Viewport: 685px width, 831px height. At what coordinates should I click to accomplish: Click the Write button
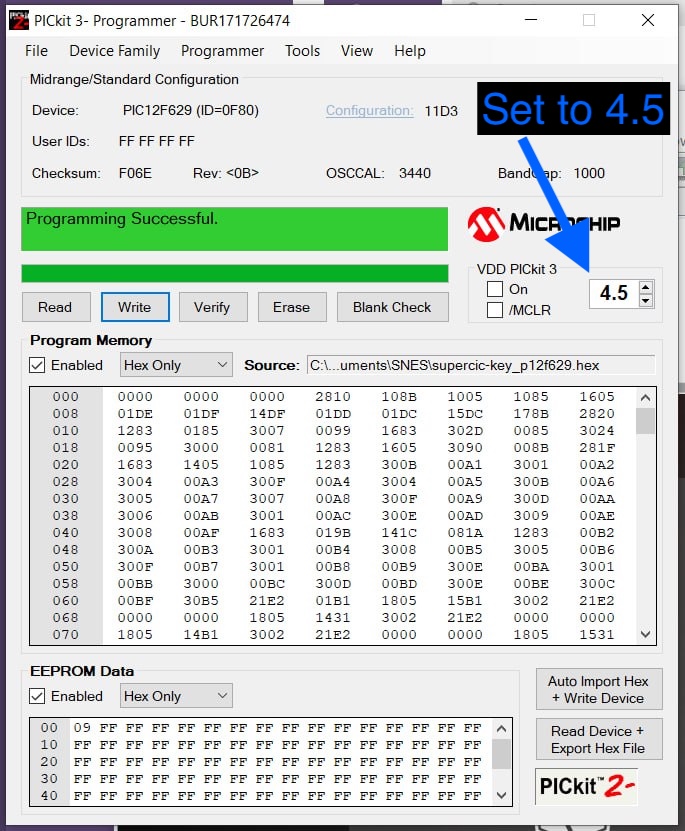click(x=135, y=307)
